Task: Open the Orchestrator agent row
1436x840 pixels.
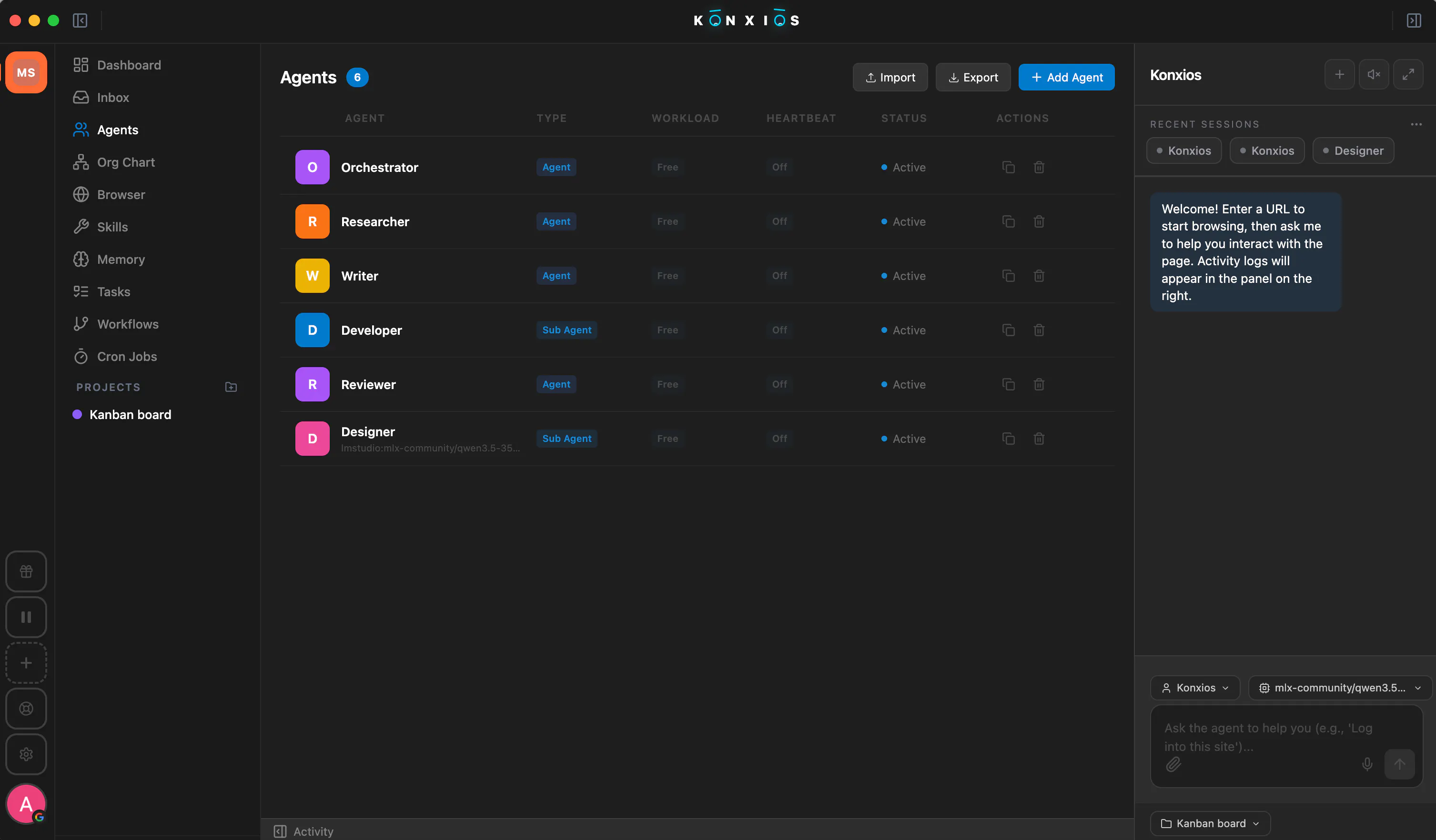Action: pos(697,168)
